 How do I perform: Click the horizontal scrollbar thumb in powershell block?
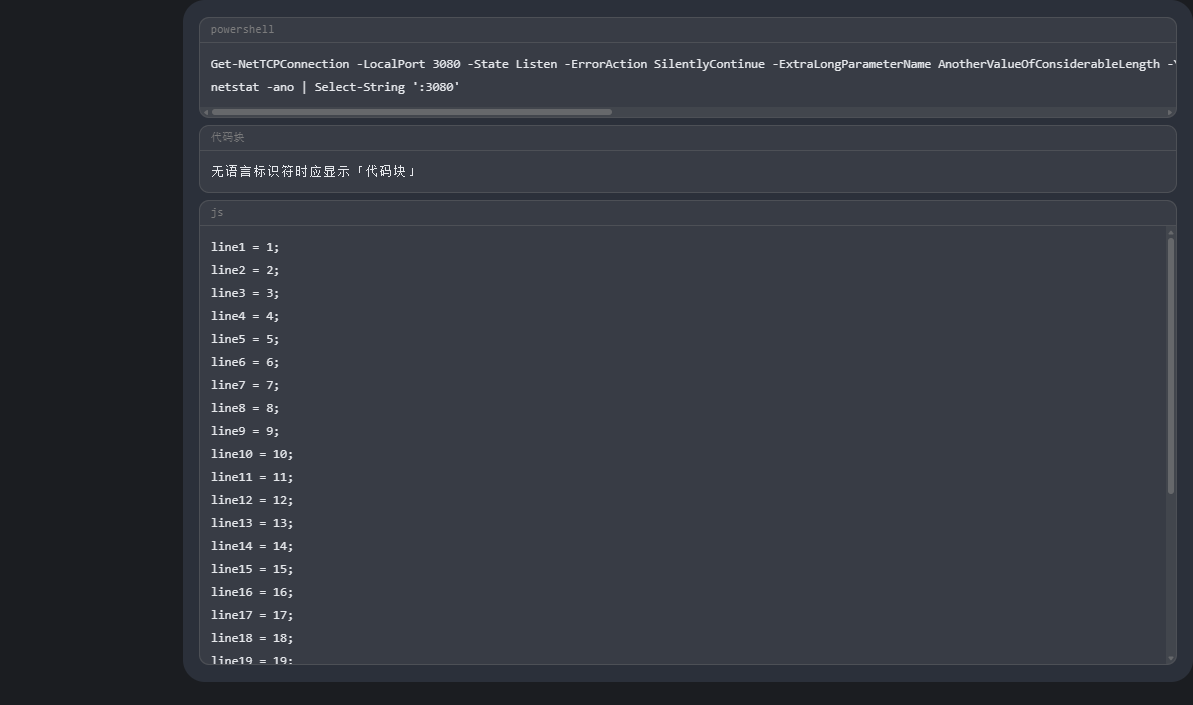(x=412, y=113)
